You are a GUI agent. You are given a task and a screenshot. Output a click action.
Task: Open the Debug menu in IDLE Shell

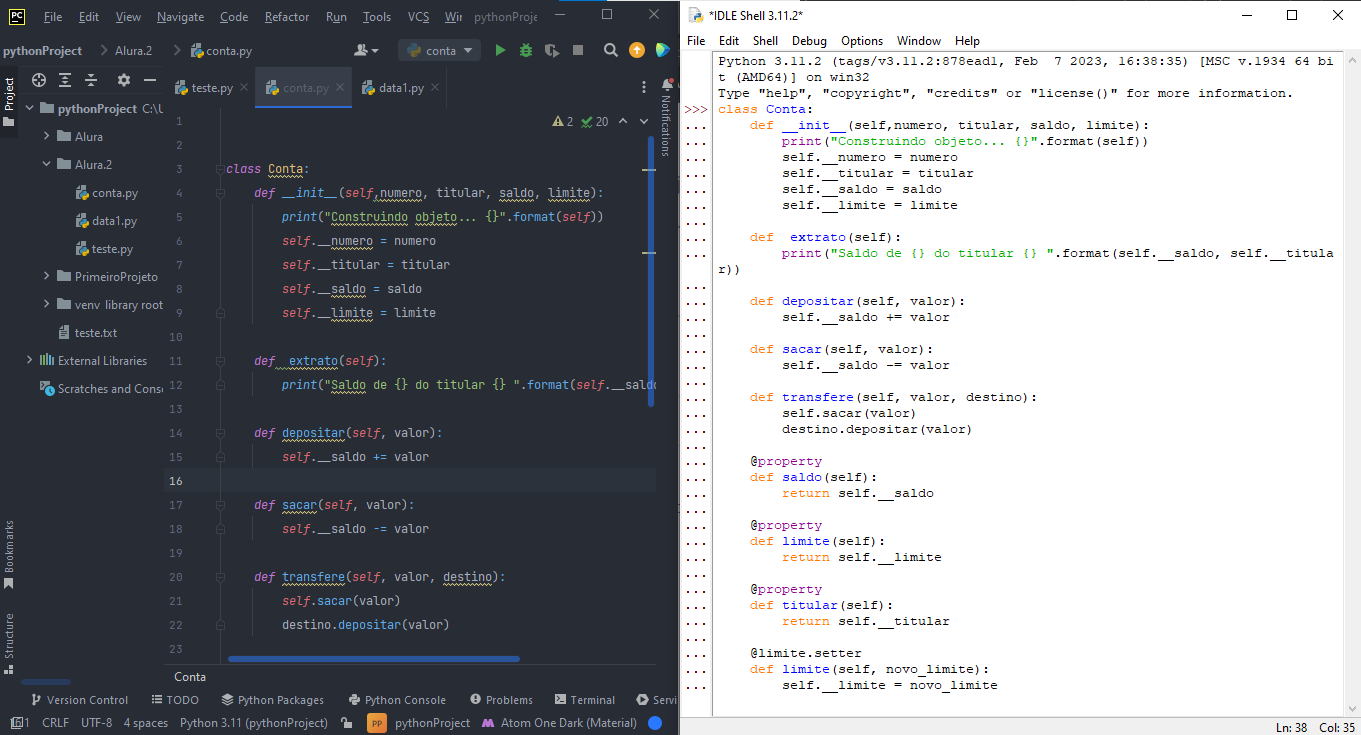tap(809, 41)
